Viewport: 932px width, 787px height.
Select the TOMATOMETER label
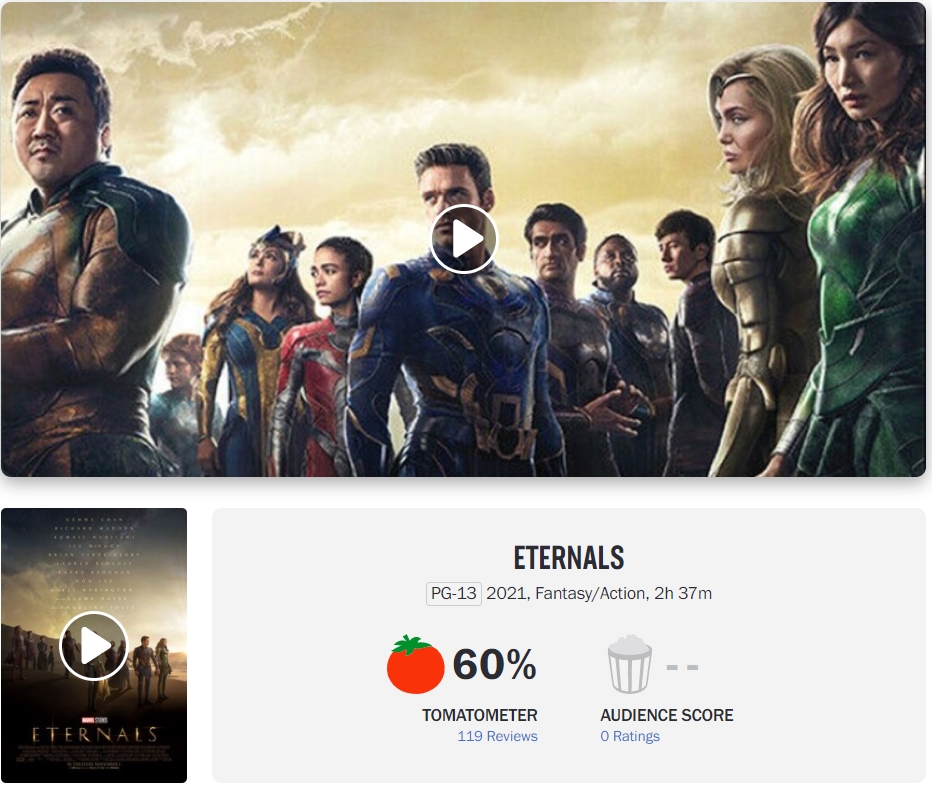[x=480, y=715]
